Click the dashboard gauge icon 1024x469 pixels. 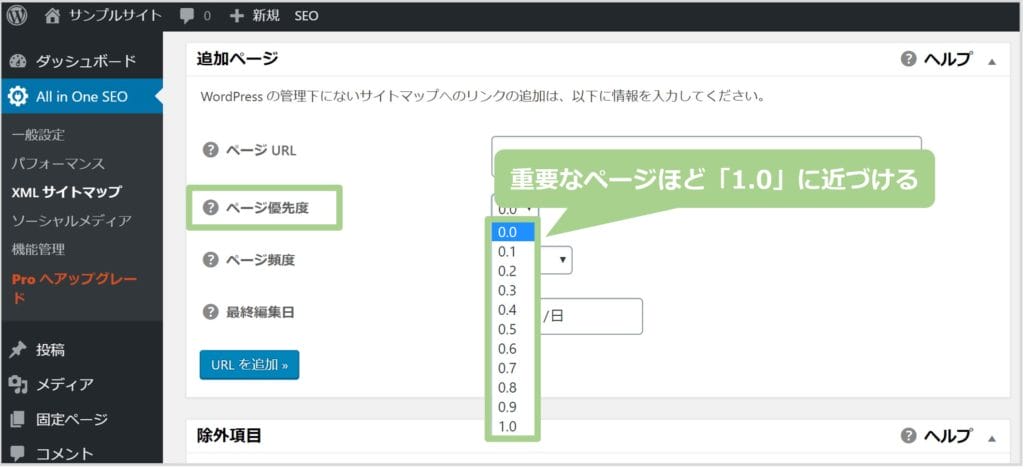(18, 61)
